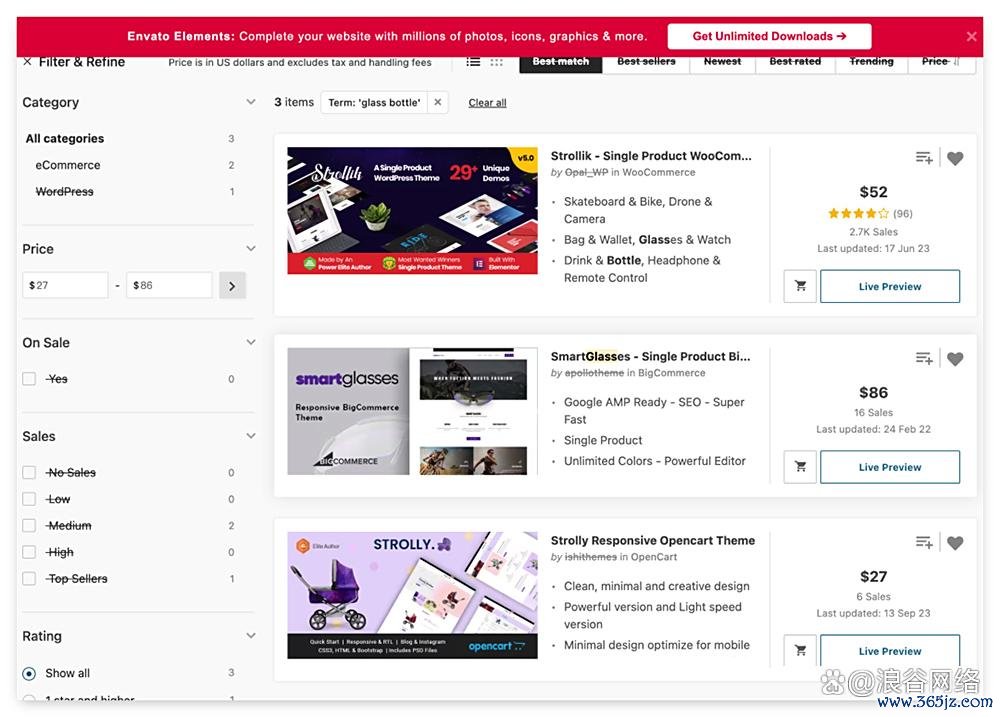This screenshot has width=1000, height=717.
Task: Collapse the Rating filter section
Action: tap(251, 636)
